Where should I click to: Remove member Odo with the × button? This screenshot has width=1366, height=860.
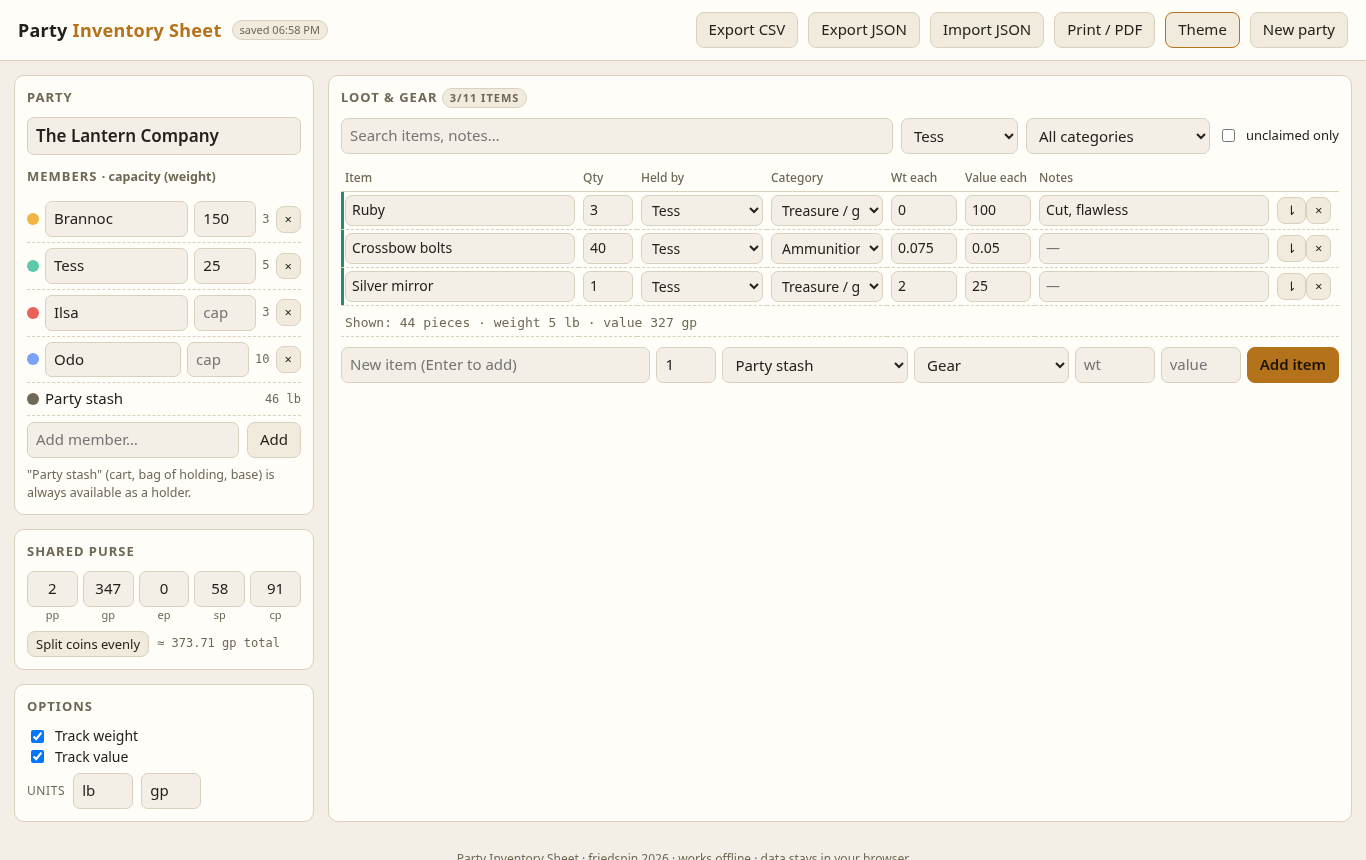coord(288,359)
